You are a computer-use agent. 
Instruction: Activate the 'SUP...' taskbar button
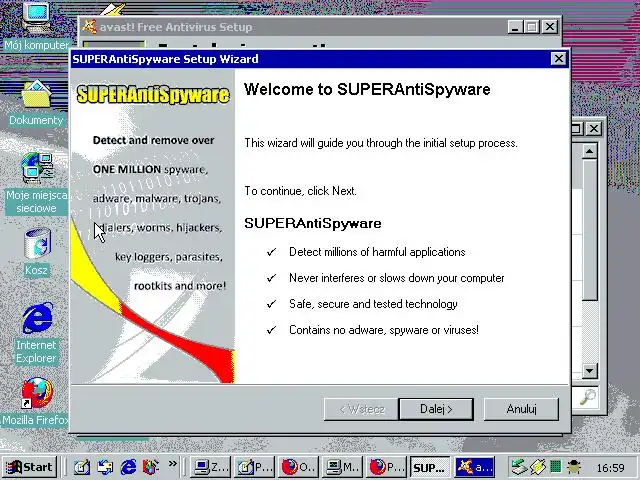tap(430, 467)
